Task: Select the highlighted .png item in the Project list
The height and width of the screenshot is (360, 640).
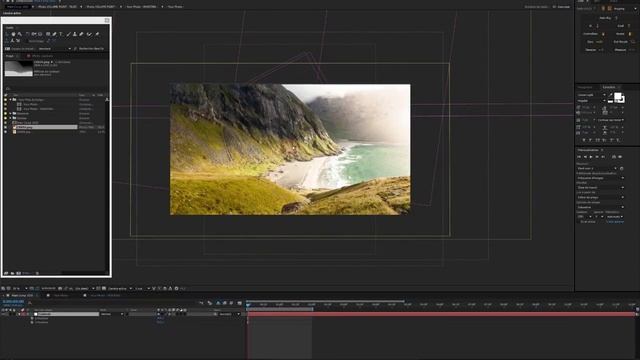Action: (45, 127)
